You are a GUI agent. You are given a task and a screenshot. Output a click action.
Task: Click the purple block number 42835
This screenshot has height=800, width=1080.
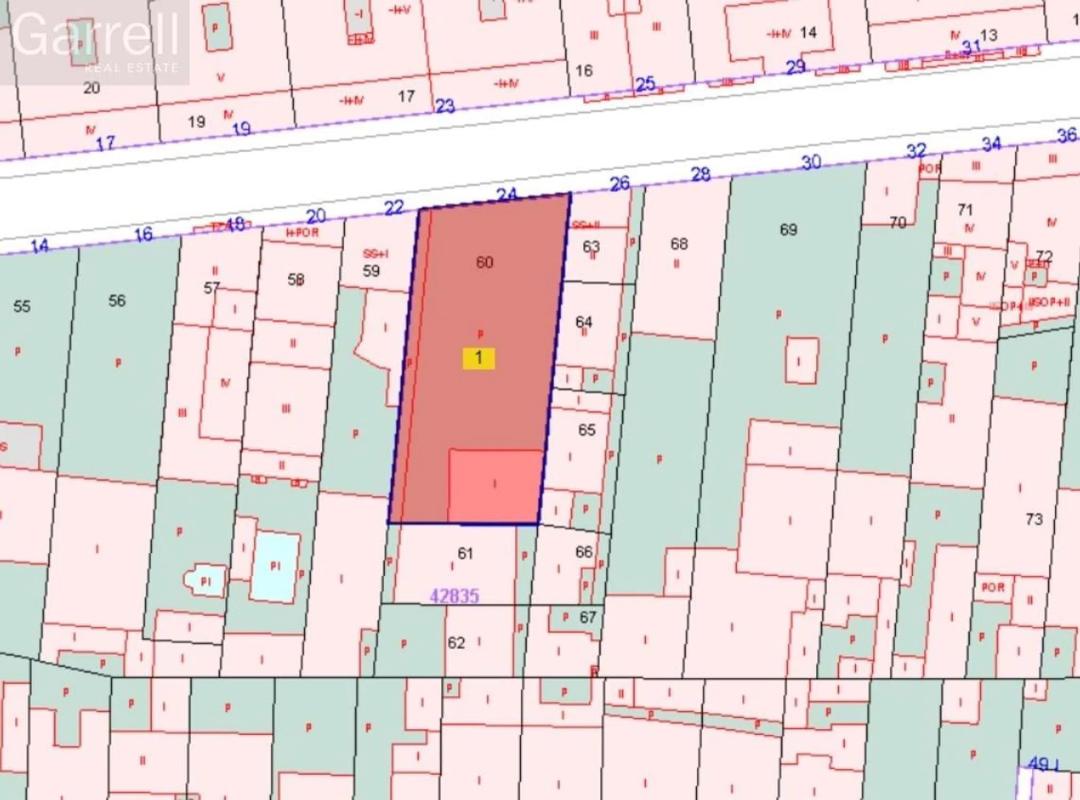point(455,596)
